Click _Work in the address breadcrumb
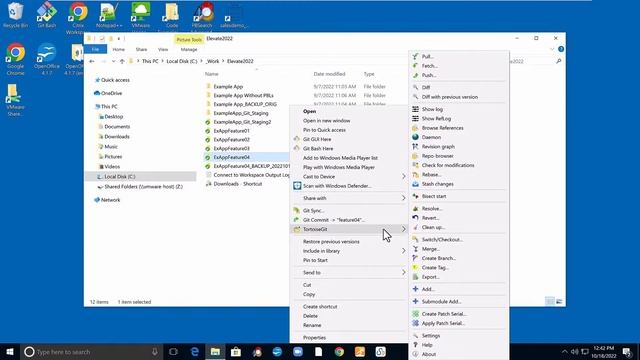Screen dimensions: 640x360 point(212,61)
